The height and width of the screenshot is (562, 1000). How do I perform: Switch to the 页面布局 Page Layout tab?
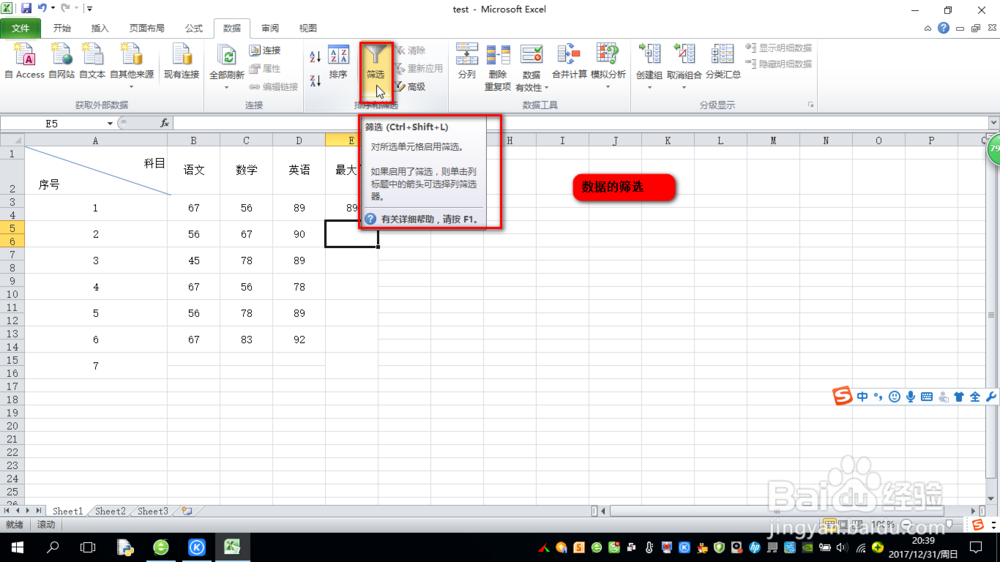(x=147, y=28)
